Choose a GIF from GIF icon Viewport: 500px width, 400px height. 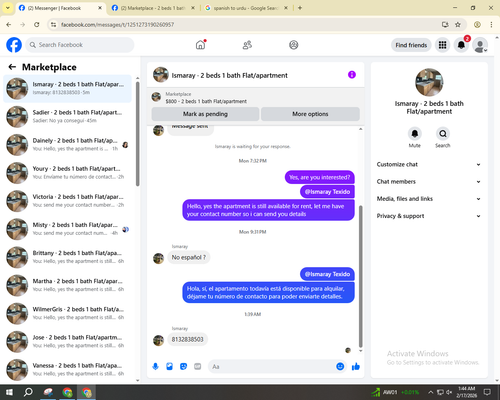tap(198, 367)
